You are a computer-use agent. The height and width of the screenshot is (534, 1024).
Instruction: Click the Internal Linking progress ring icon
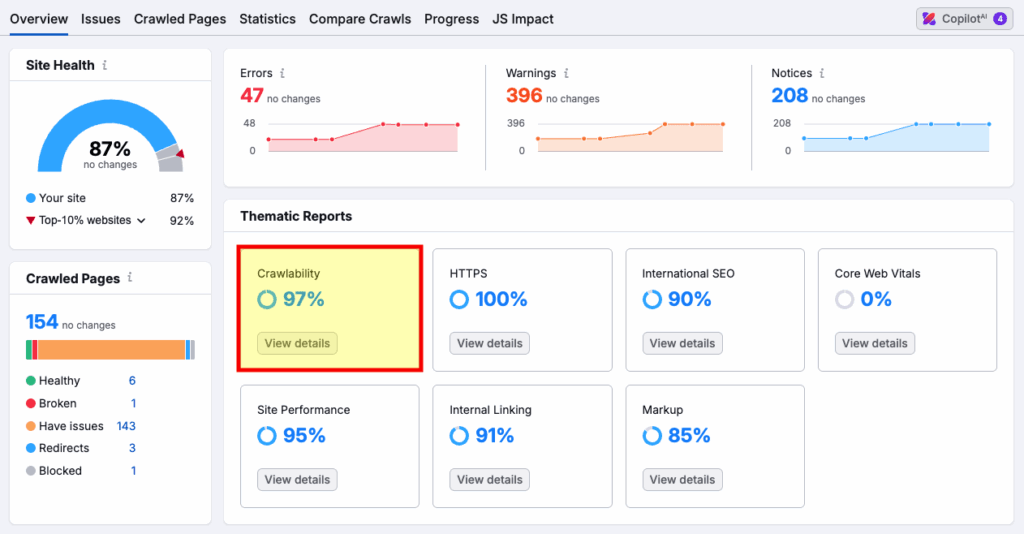pyautogui.click(x=459, y=435)
